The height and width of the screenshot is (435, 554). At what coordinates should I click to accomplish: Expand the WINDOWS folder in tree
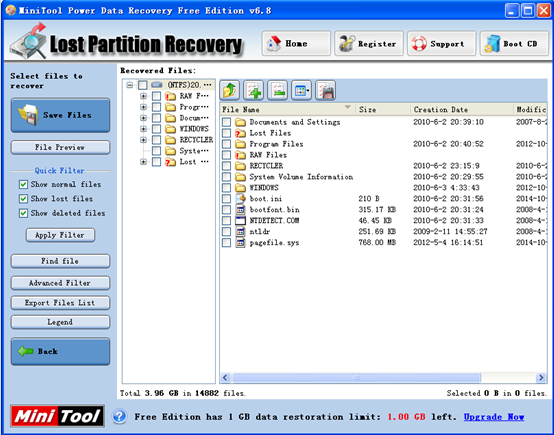(143, 129)
